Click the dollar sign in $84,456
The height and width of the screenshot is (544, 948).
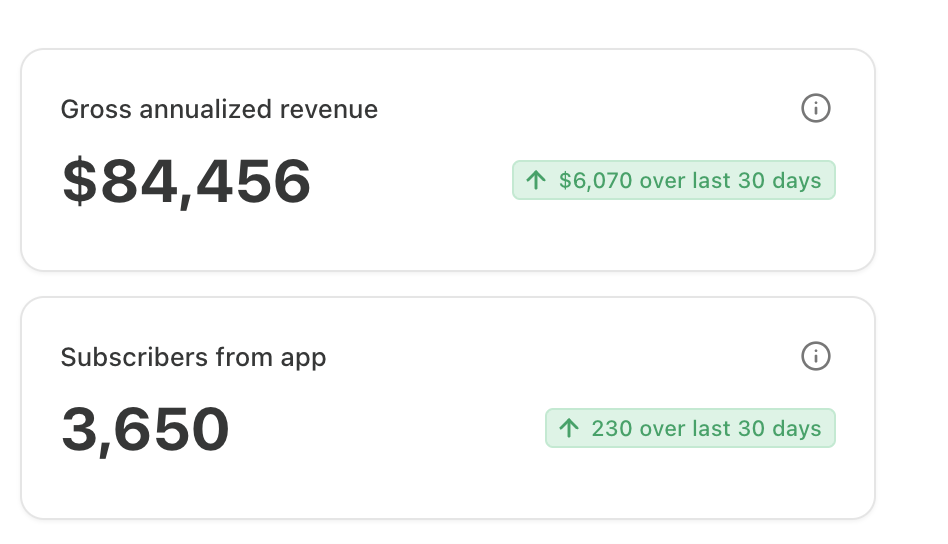78,182
